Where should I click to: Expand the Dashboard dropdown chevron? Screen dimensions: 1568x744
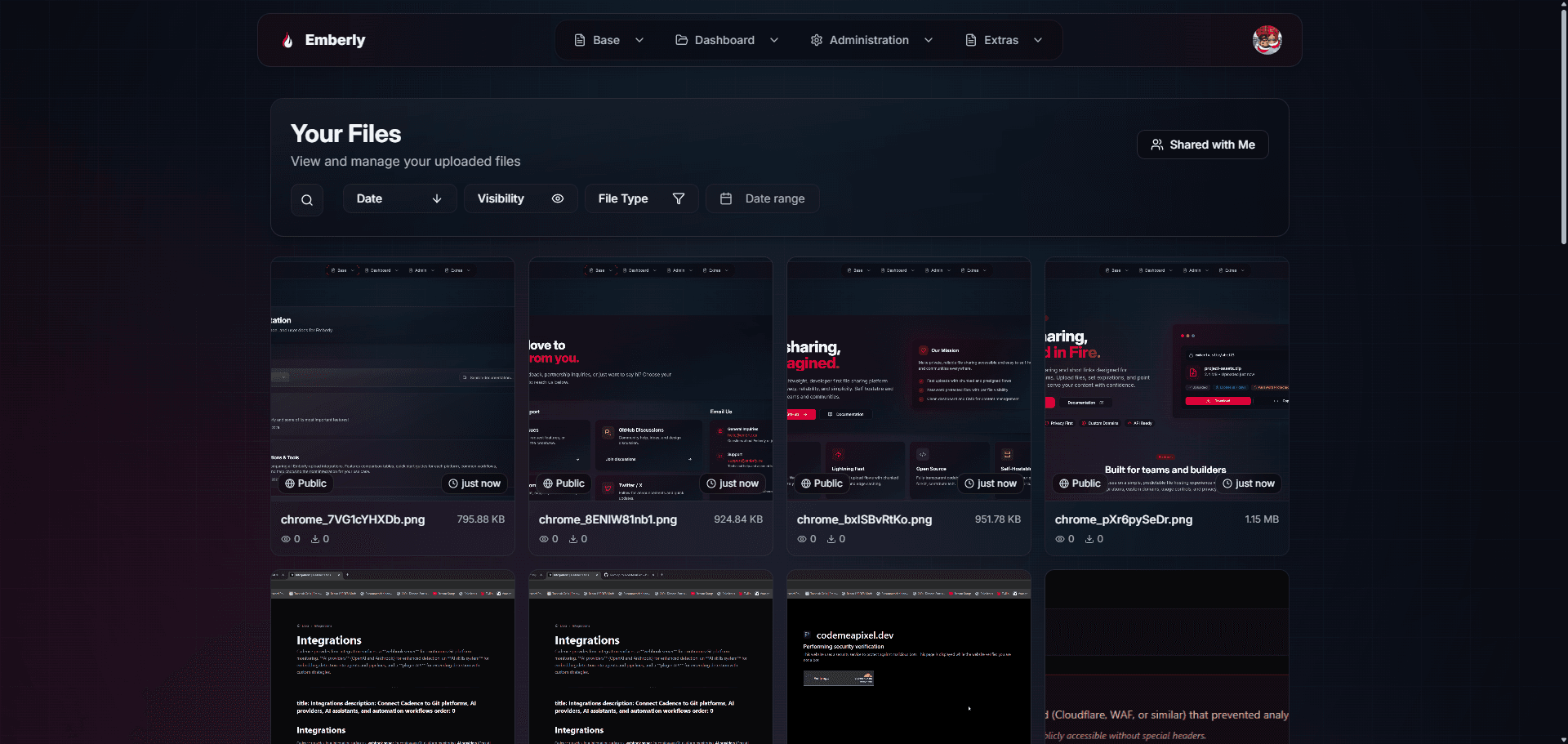tap(773, 39)
